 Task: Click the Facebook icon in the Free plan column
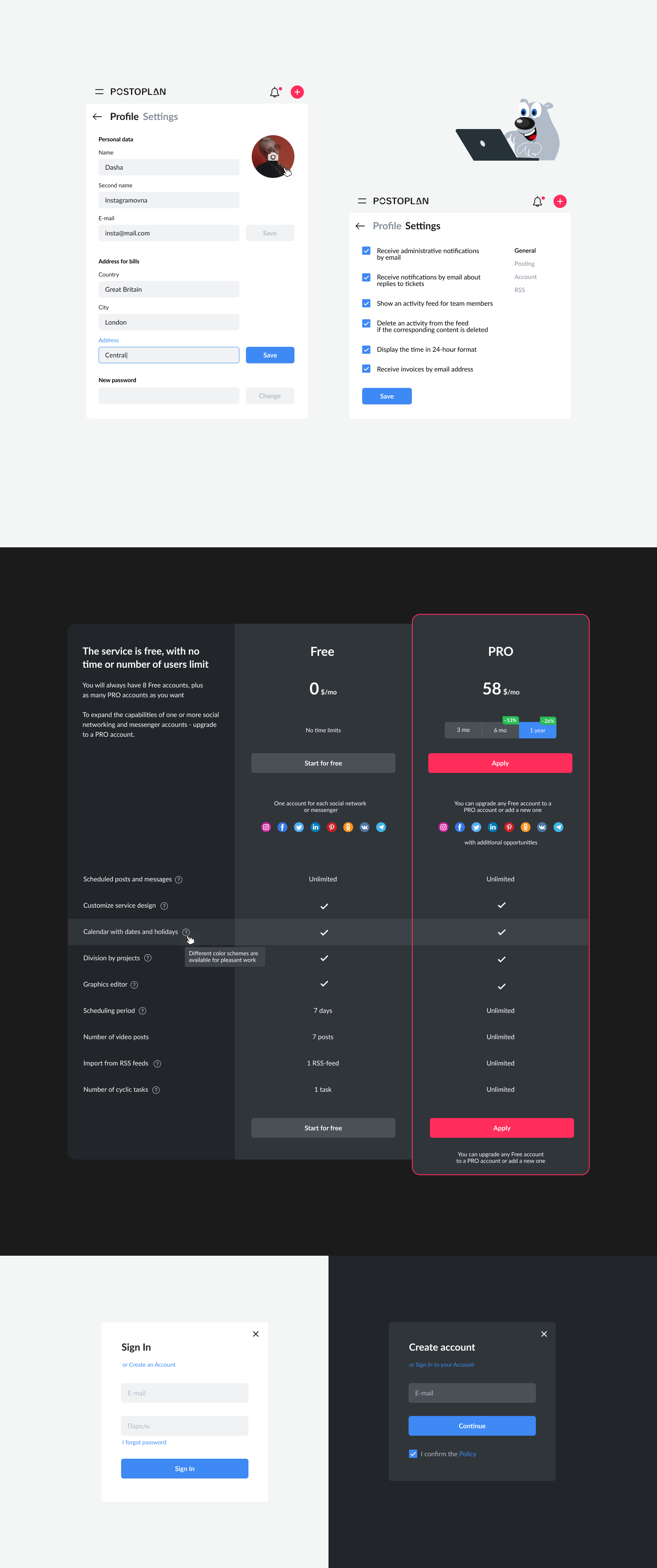[282, 827]
